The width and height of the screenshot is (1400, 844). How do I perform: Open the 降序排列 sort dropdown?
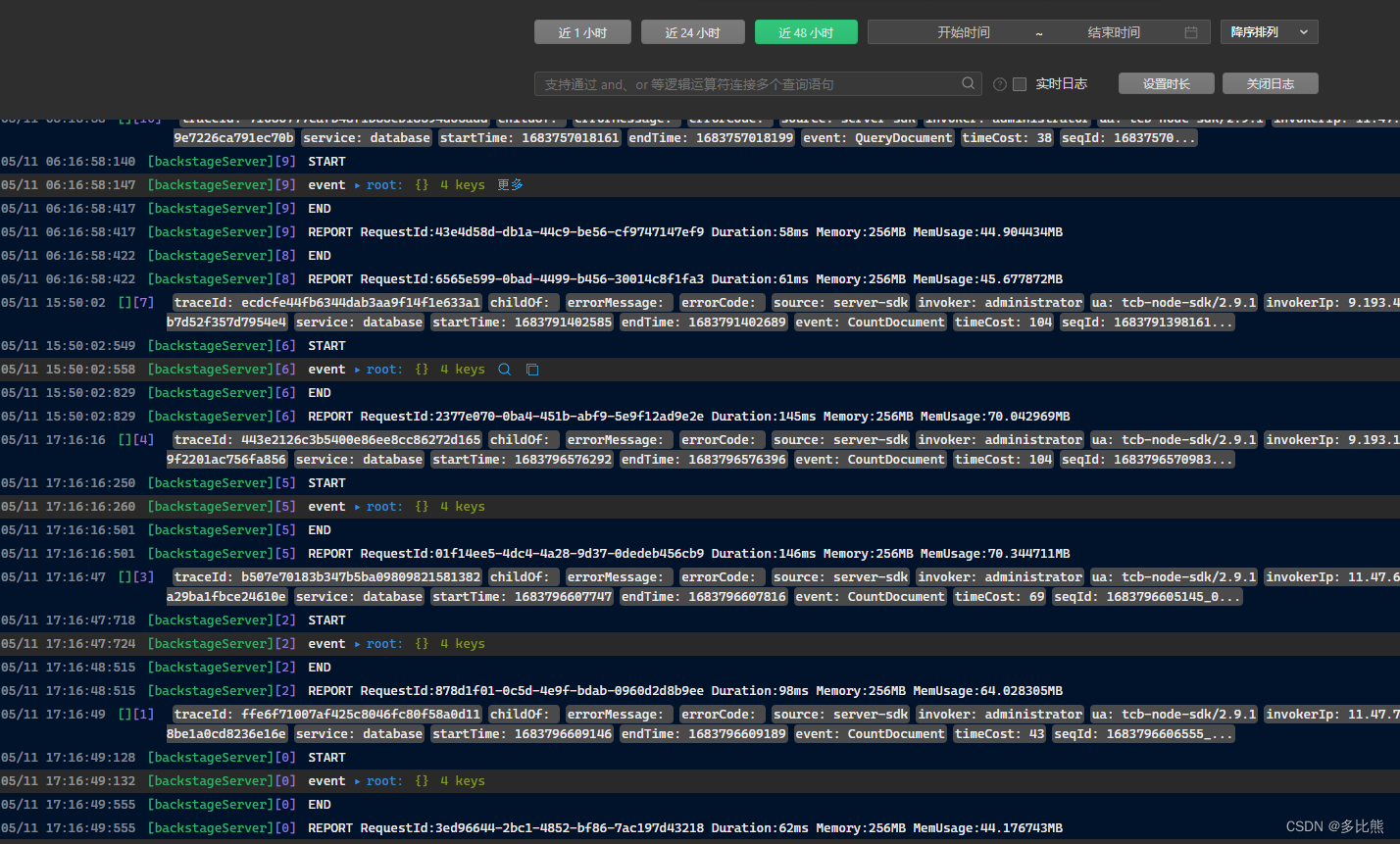[1270, 32]
